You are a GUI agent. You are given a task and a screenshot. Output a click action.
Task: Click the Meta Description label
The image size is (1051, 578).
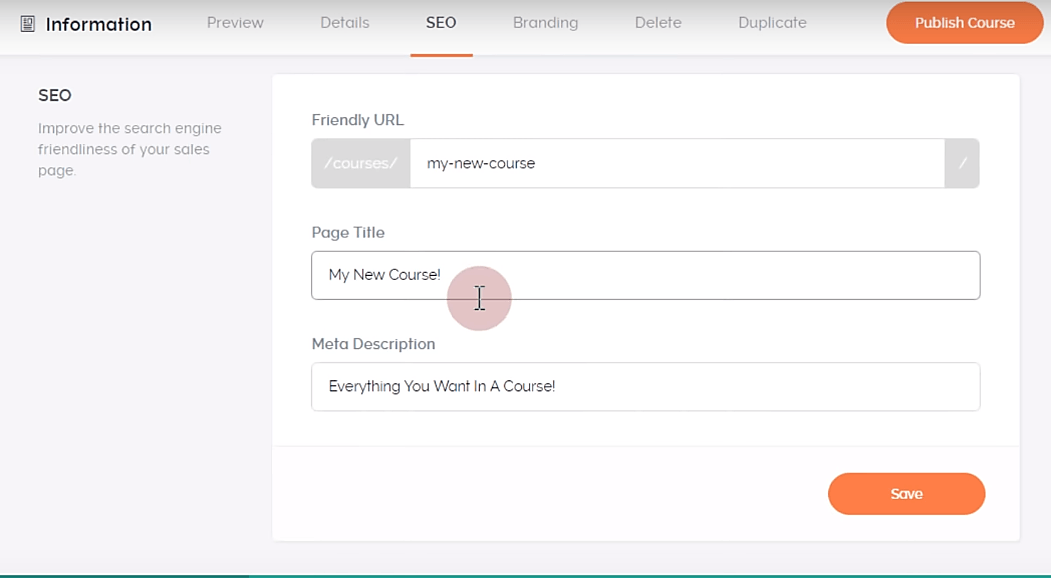373,344
